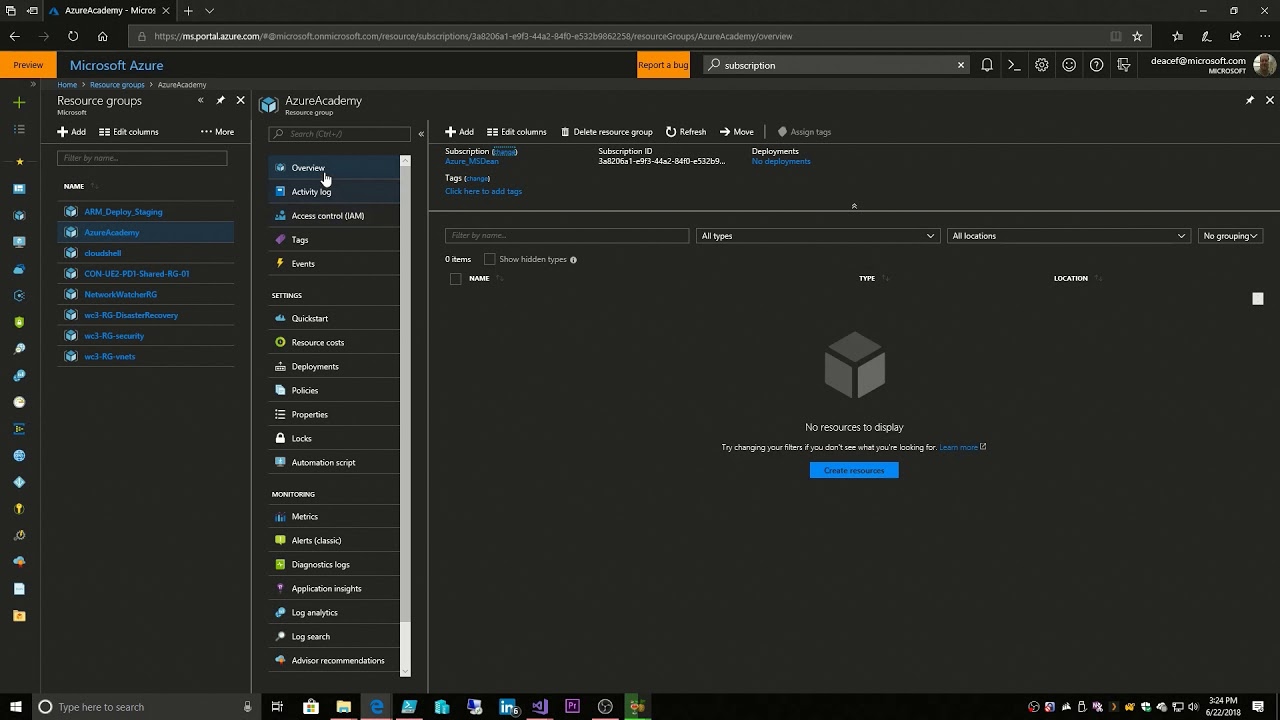Click Edit columns in AzureAcademy toolbar
This screenshot has height=720, width=1280.
pos(517,132)
